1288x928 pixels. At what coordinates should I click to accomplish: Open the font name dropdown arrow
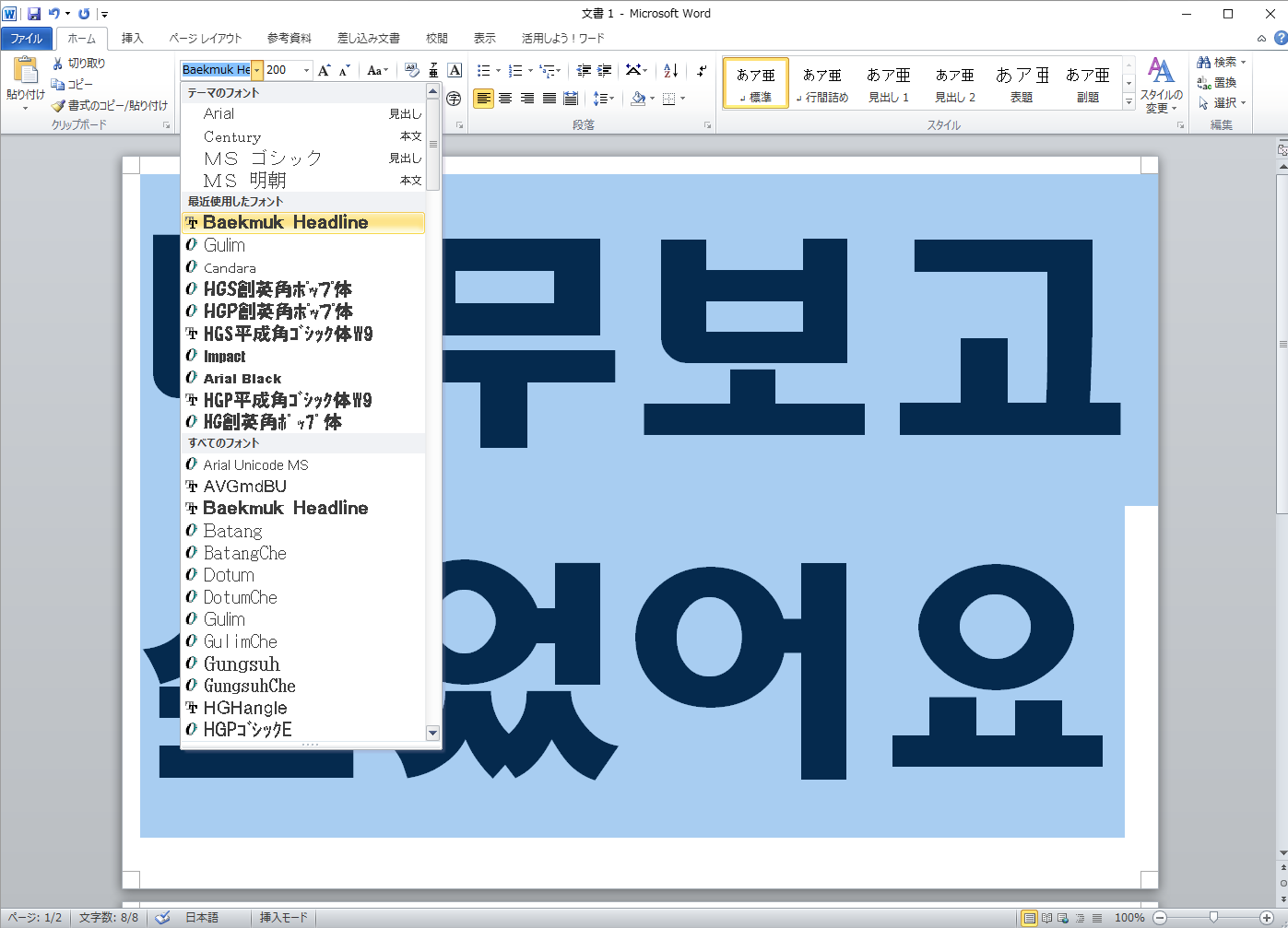(257, 70)
